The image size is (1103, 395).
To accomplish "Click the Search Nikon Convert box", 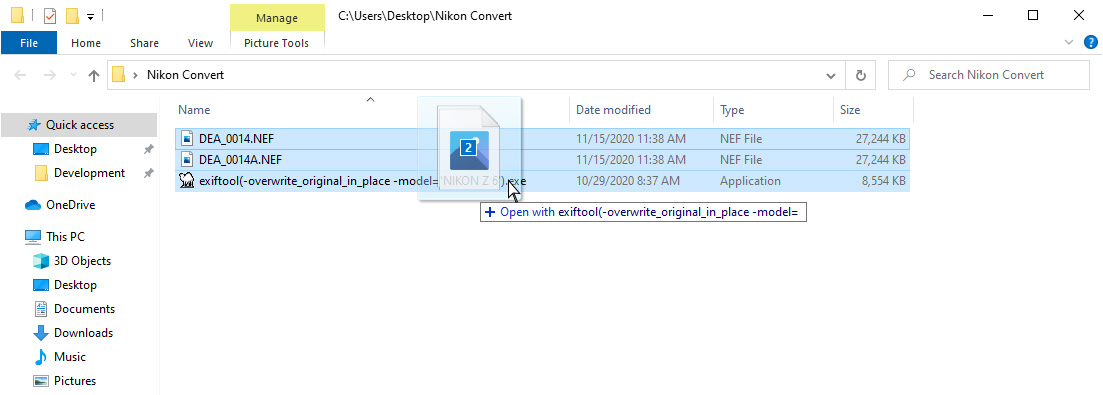I will [x=988, y=75].
